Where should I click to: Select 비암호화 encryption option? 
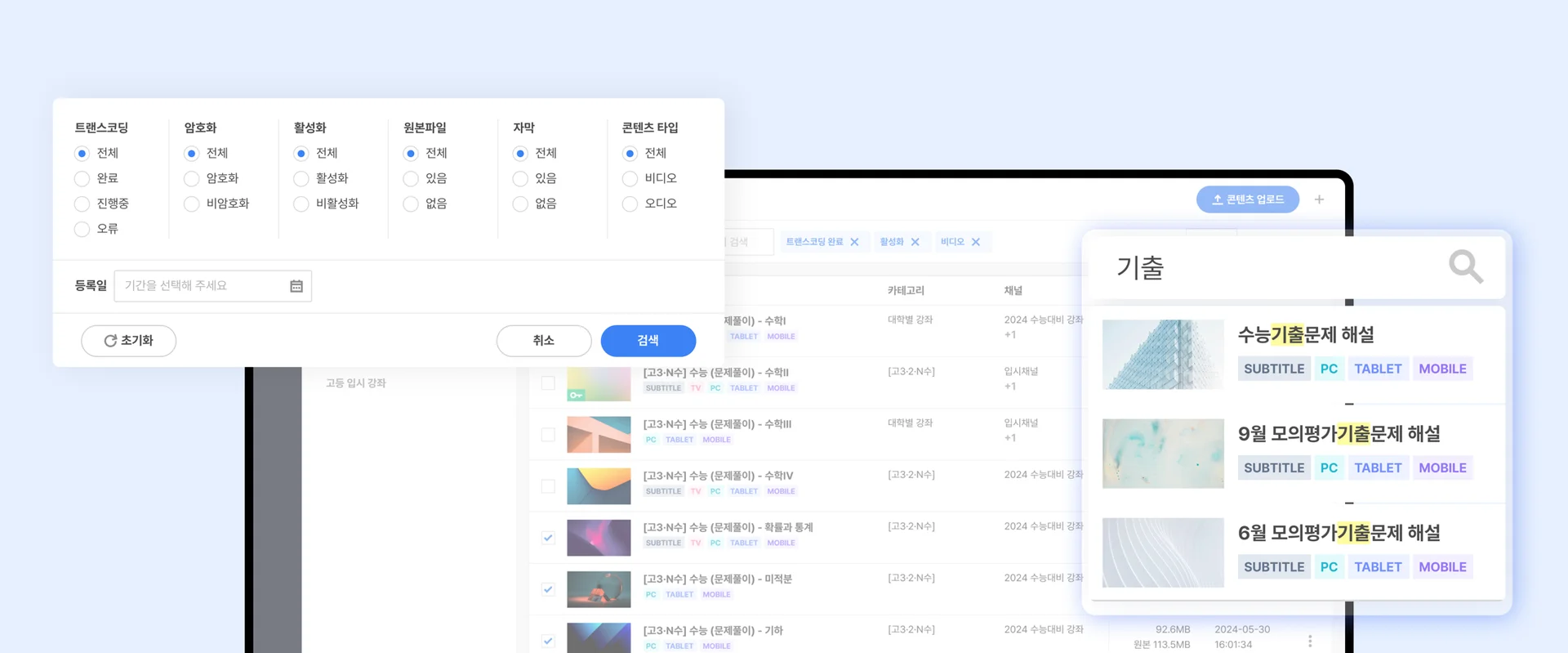click(x=192, y=204)
